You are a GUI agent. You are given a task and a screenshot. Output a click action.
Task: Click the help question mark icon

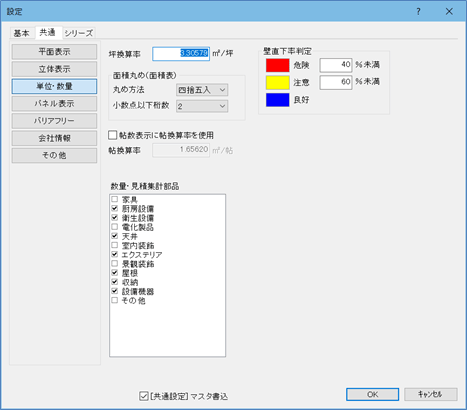click(x=418, y=12)
